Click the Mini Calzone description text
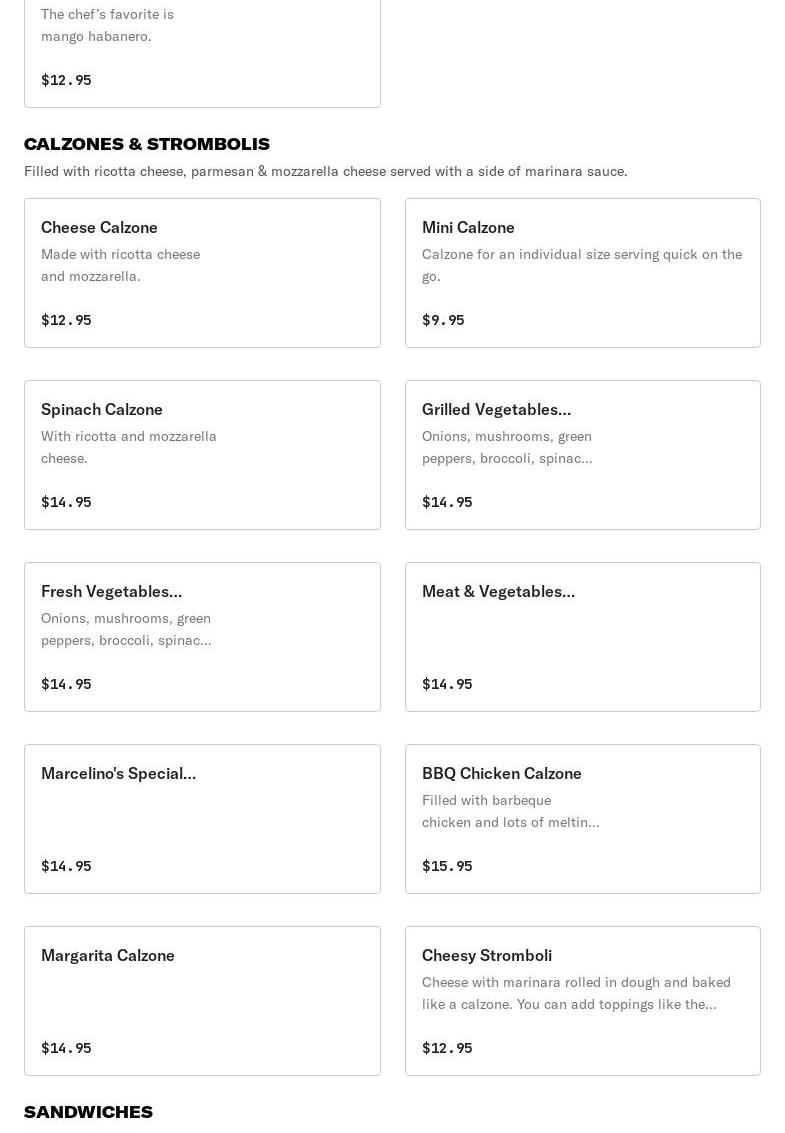The height and width of the screenshot is (1133, 785). 581,265
